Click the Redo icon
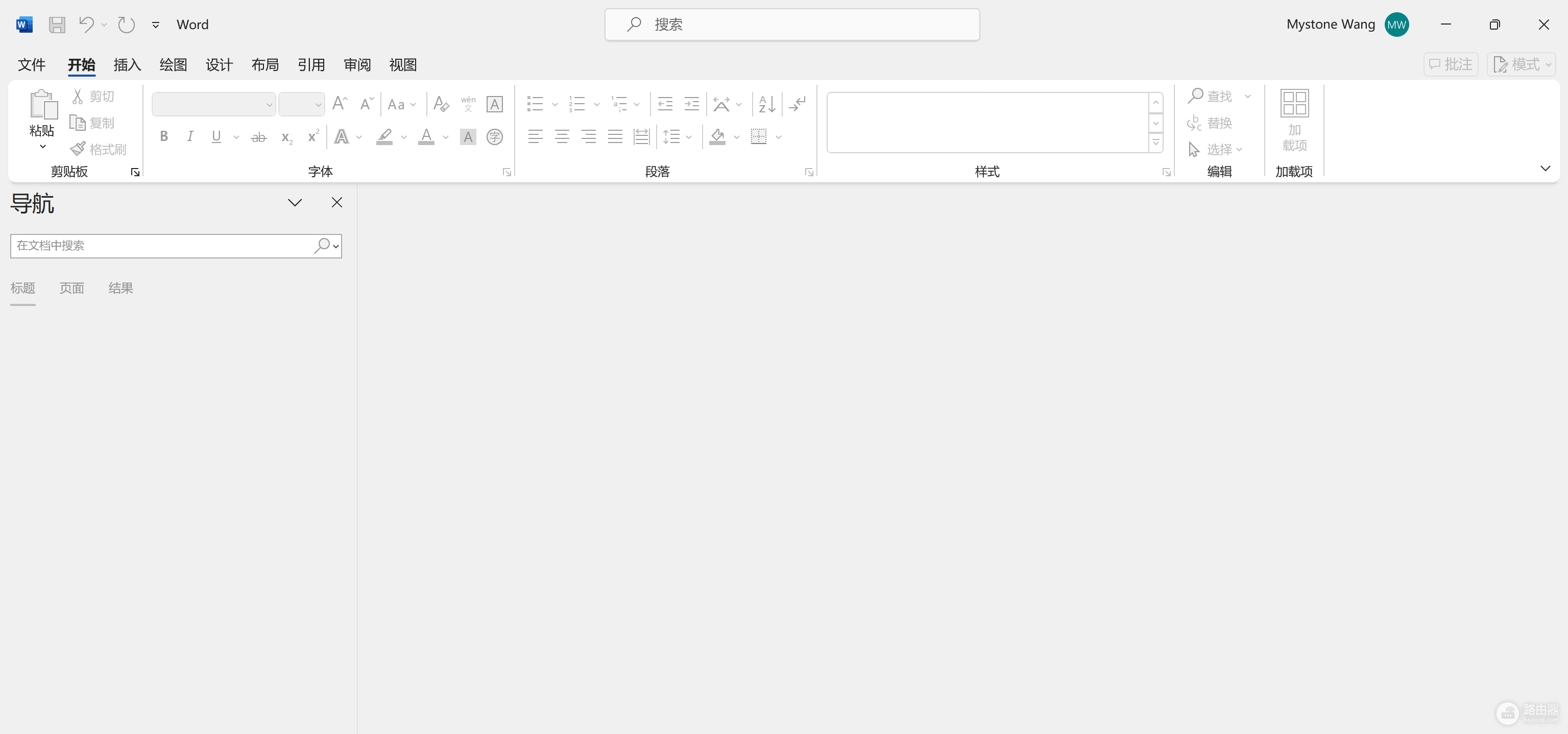Image resolution: width=1568 pixels, height=734 pixels. pyautogui.click(x=126, y=25)
